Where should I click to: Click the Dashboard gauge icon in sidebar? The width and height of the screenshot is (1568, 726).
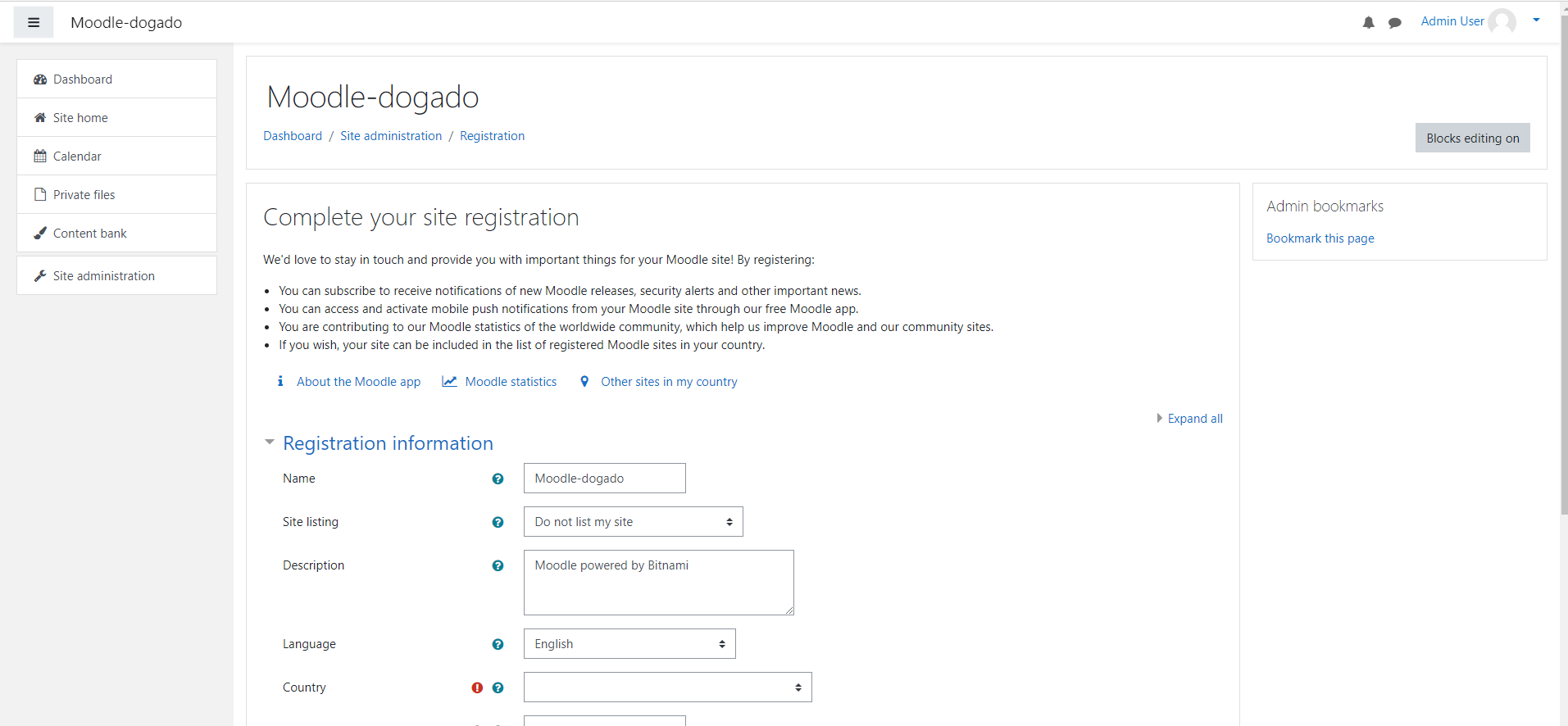pos(40,79)
